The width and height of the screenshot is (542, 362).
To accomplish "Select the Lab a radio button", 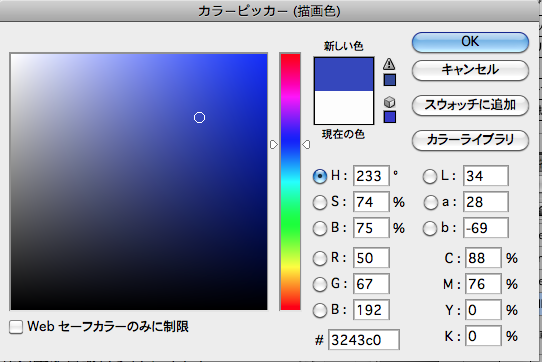I will (431, 203).
